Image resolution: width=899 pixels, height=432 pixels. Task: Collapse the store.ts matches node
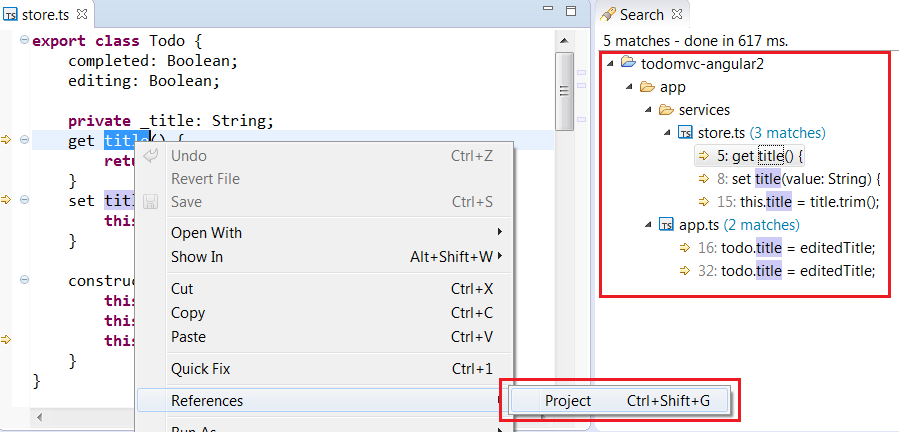[666, 133]
